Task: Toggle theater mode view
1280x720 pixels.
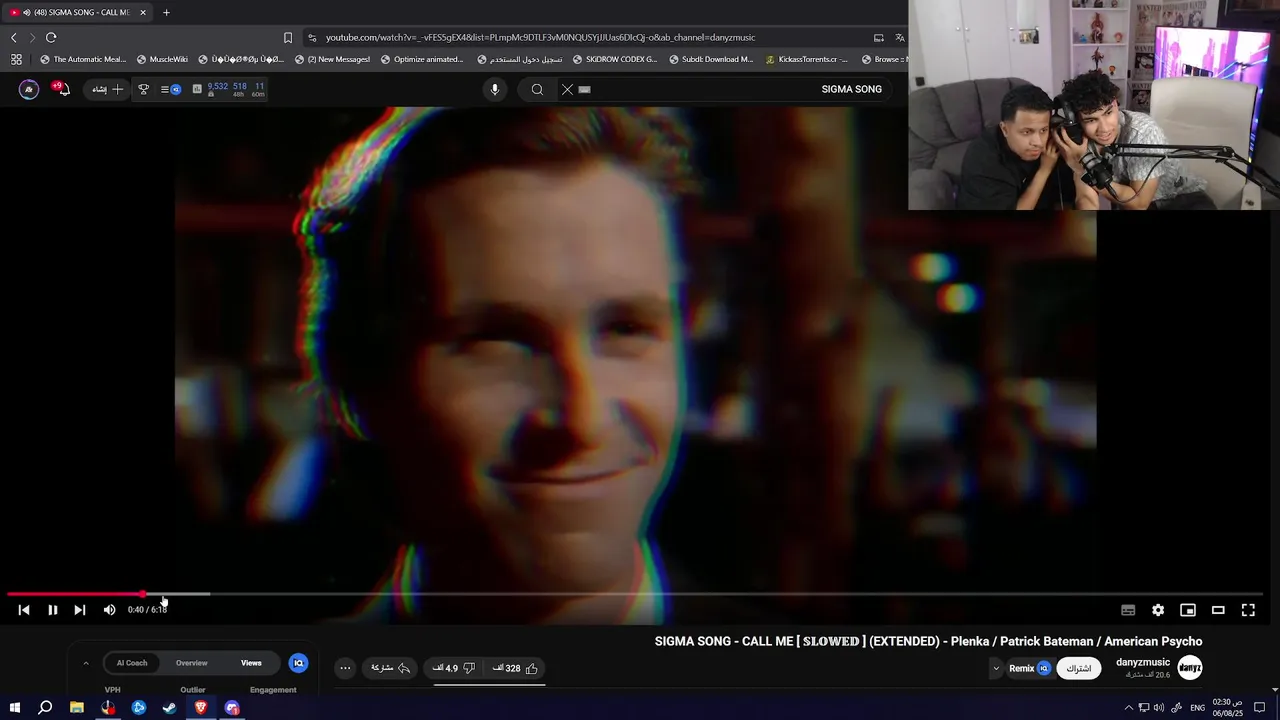Action: pyautogui.click(x=1218, y=610)
